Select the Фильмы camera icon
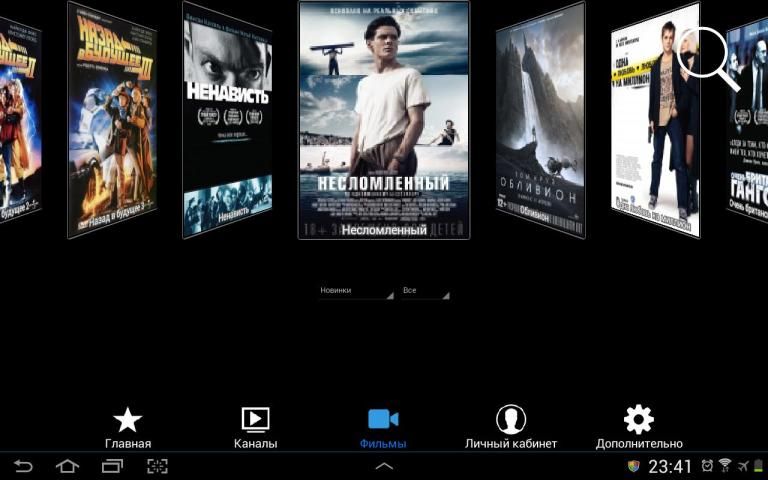 click(x=383, y=419)
